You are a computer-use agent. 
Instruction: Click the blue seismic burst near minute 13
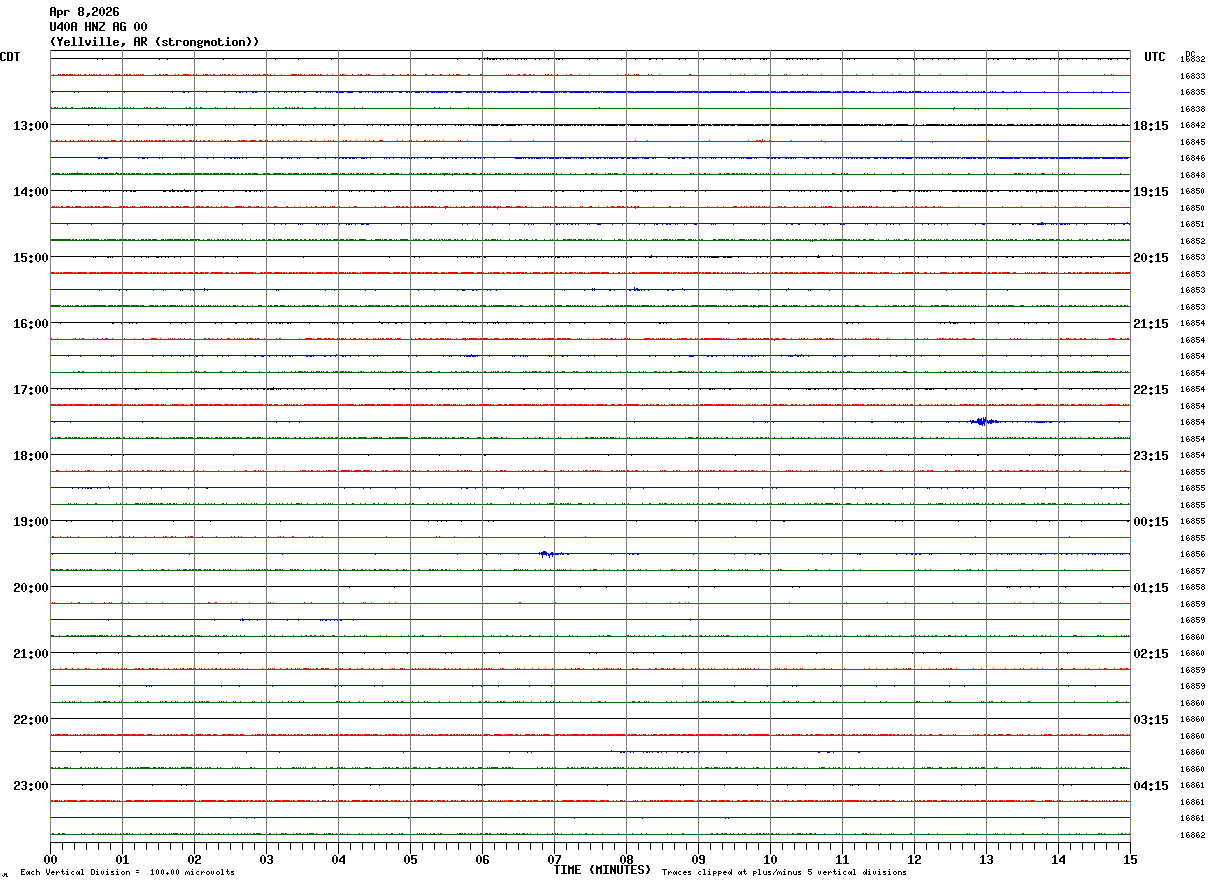(984, 421)
